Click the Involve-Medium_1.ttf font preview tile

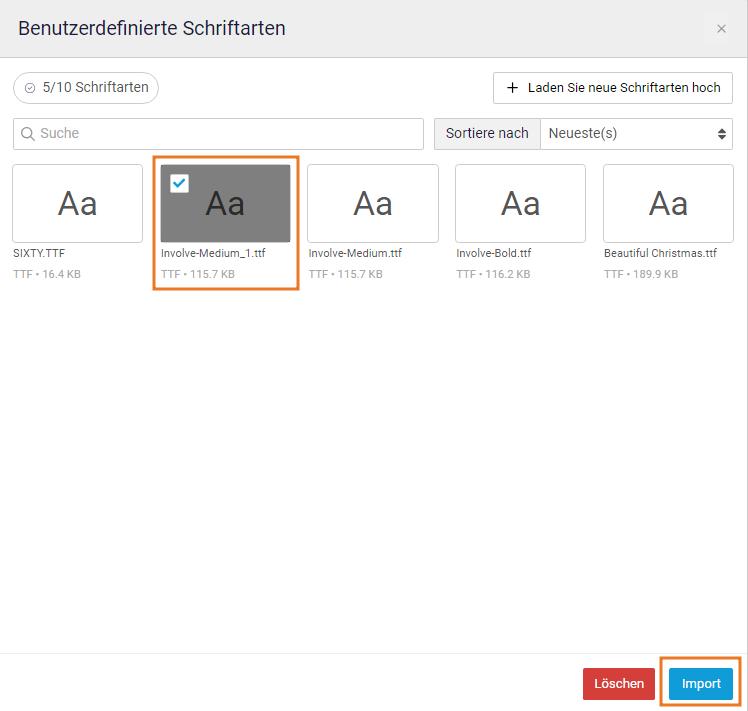tap(225, 203)
